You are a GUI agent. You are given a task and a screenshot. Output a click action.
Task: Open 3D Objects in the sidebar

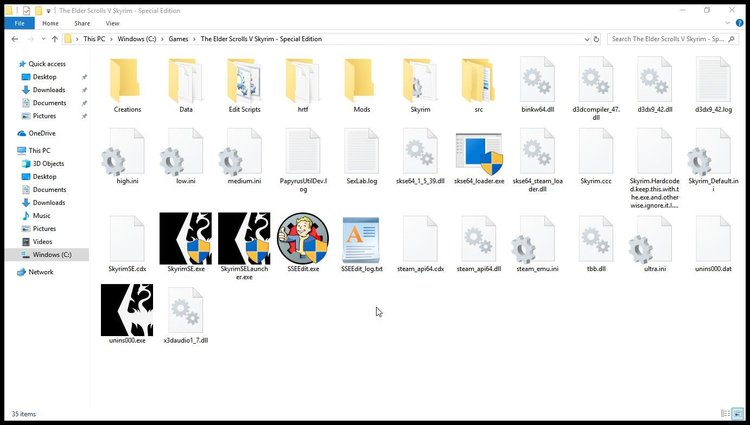click(48, 163)
